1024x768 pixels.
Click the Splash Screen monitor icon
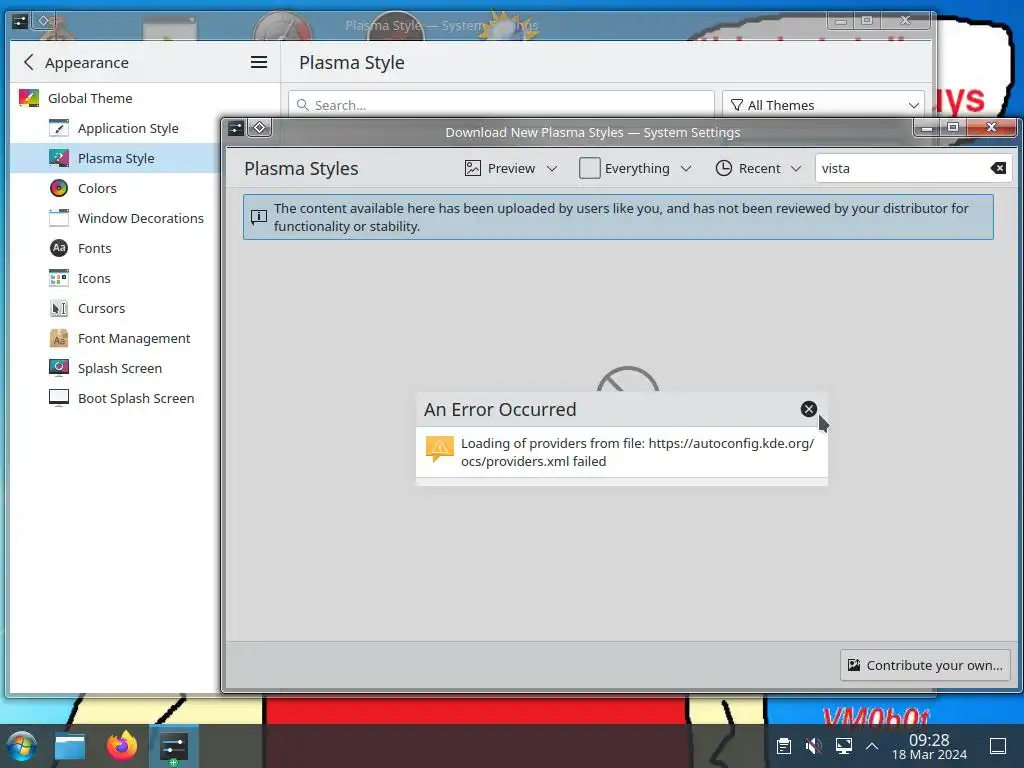pos(59,368)
